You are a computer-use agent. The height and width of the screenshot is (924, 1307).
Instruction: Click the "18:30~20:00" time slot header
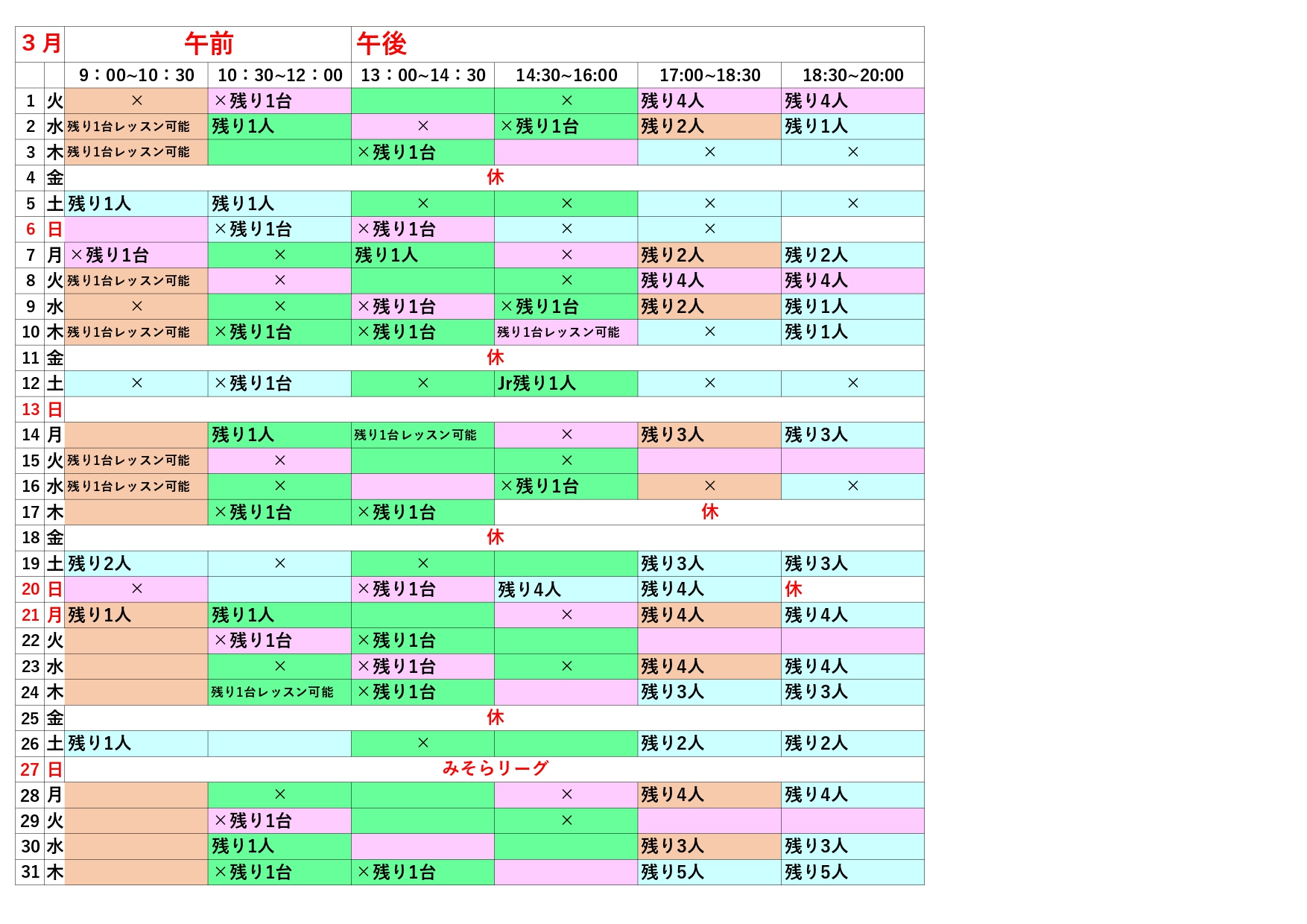coord(852,75)
